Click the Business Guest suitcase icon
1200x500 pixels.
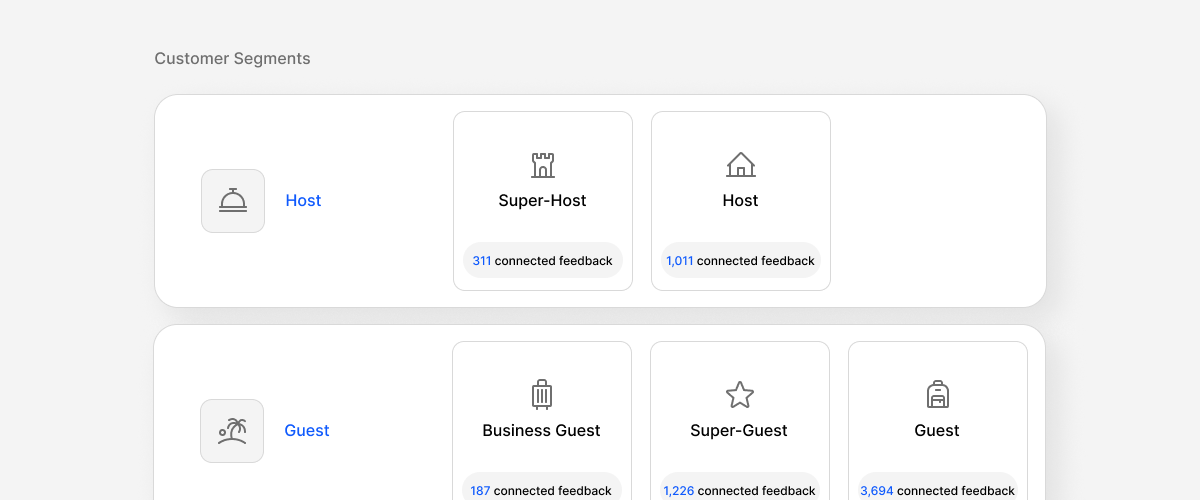(541, 395)
